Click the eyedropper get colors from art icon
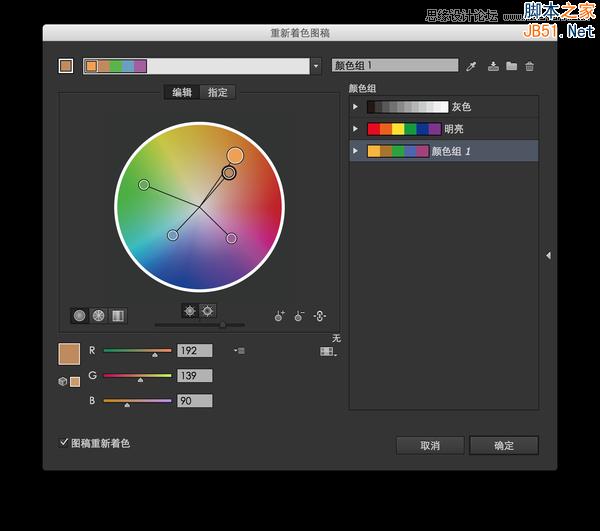The height and width of the screenshot is (531, 600). coord(471,66)
